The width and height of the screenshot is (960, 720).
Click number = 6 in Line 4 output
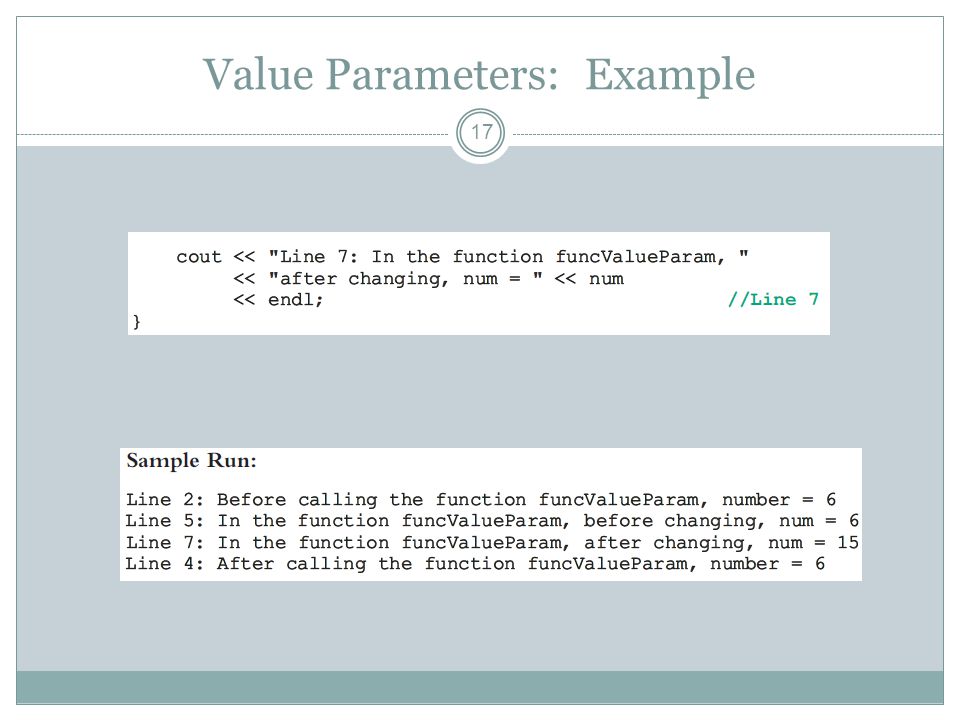coord(767,564)
